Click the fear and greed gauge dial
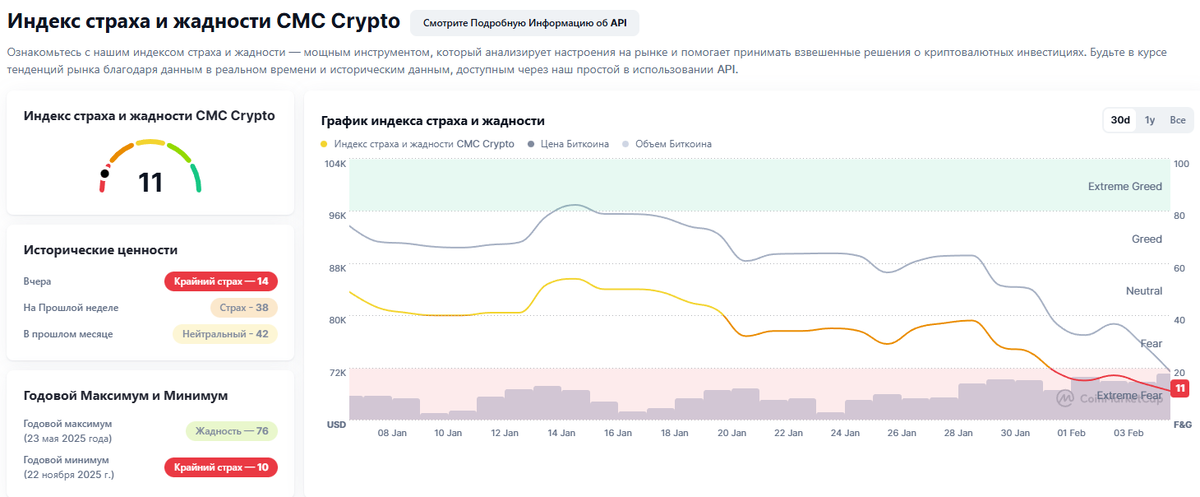The image size is (1200, 497). click(150, 165)
